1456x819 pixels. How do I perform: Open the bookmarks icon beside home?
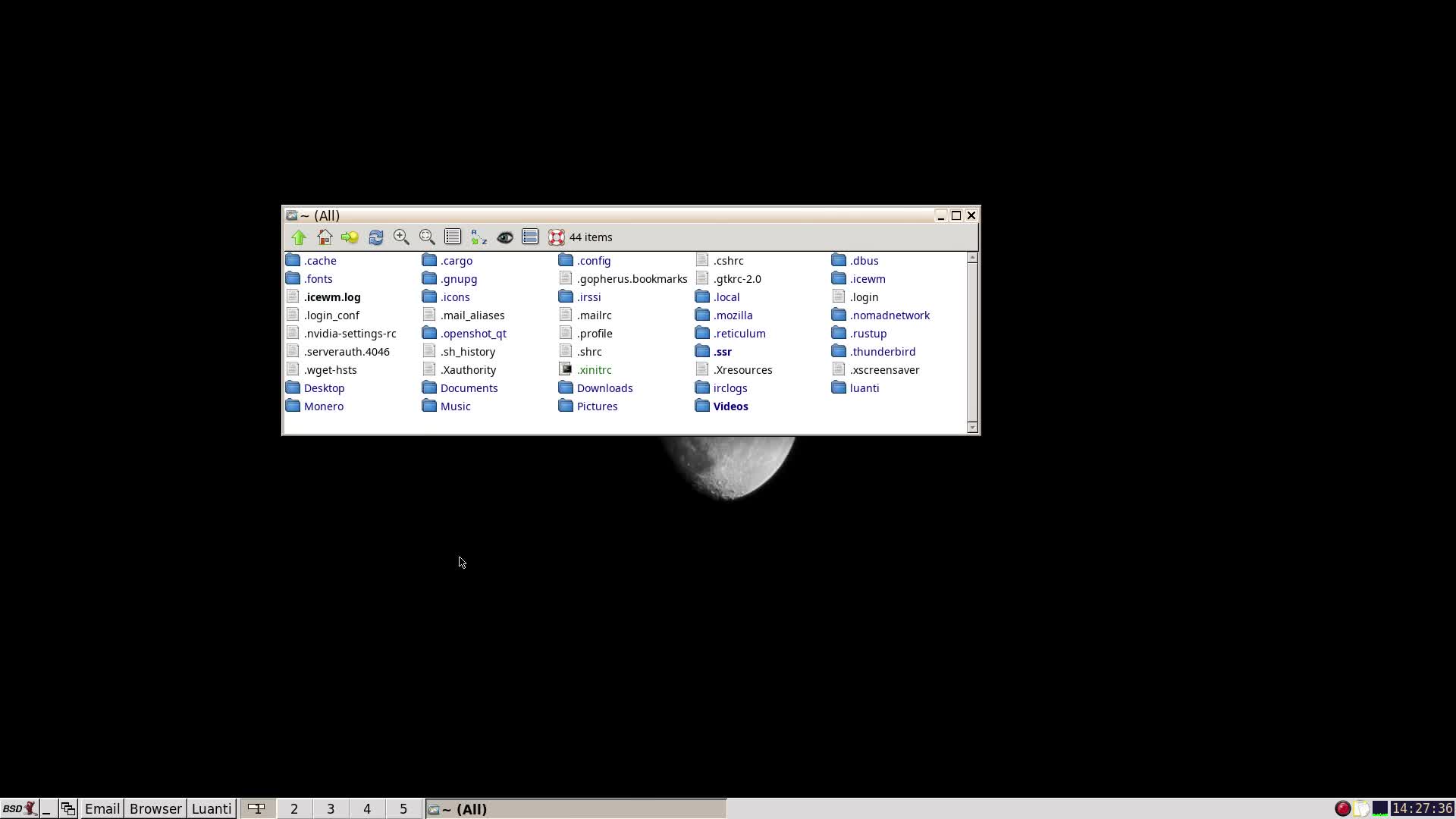349,237
